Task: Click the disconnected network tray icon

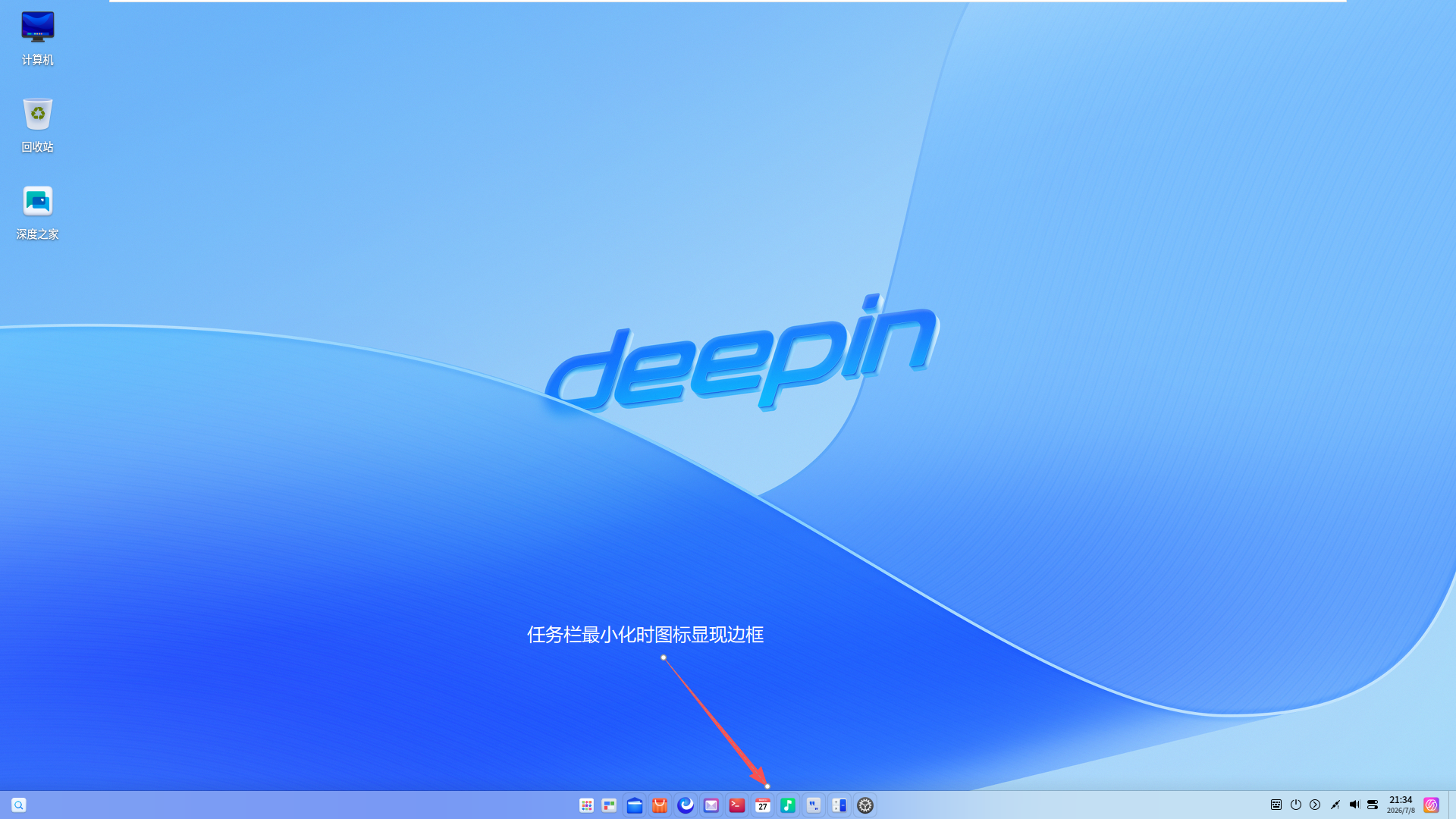Action: coord(1335,805)
